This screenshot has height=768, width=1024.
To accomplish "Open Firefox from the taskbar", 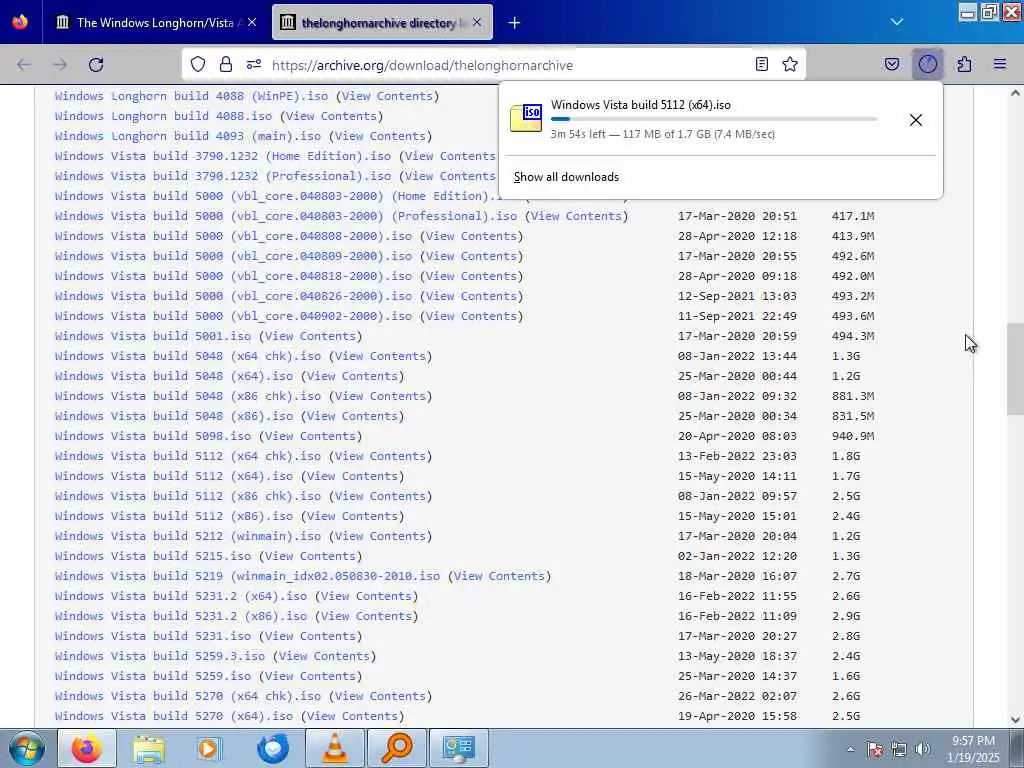I will point(87,748).
